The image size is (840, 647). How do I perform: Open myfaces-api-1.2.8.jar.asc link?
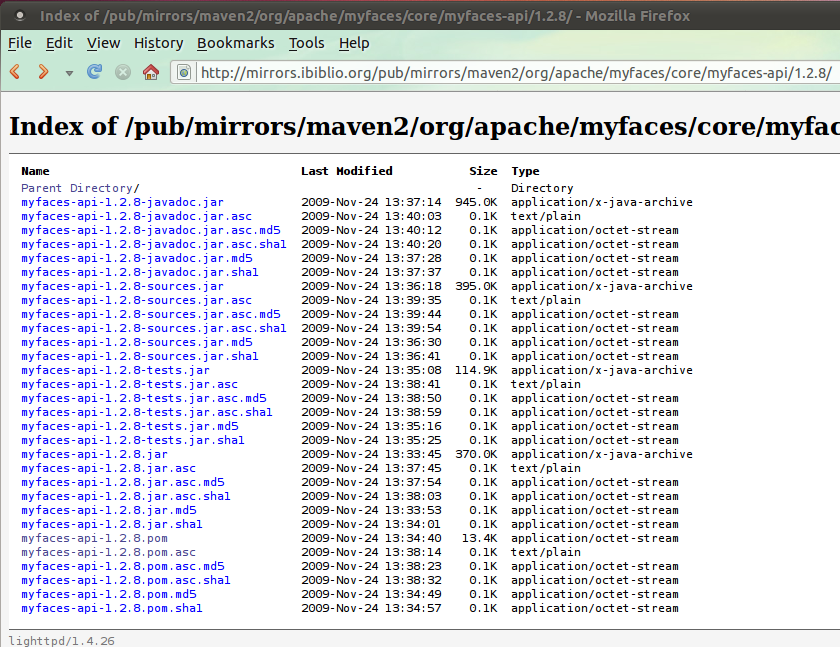pyautogui.click(x=108, y=468)
